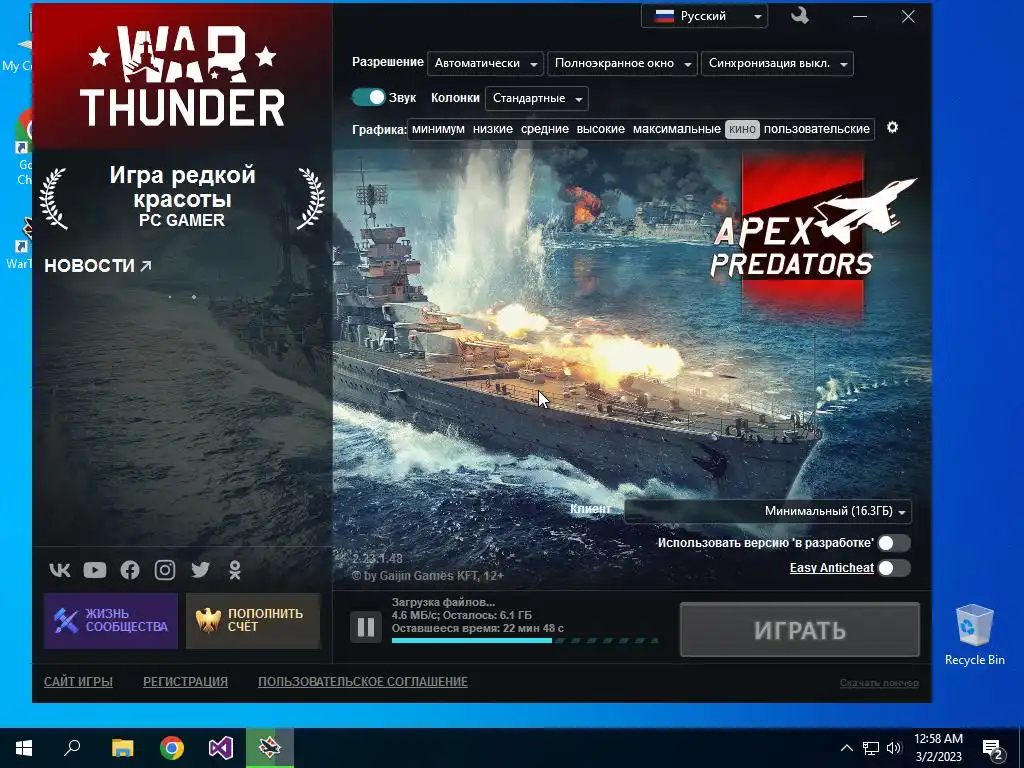Open Recycle Bin on desktop
The width and height of the screenshot is (1024, 768).
pyautogui.click(x=974, y=634)
